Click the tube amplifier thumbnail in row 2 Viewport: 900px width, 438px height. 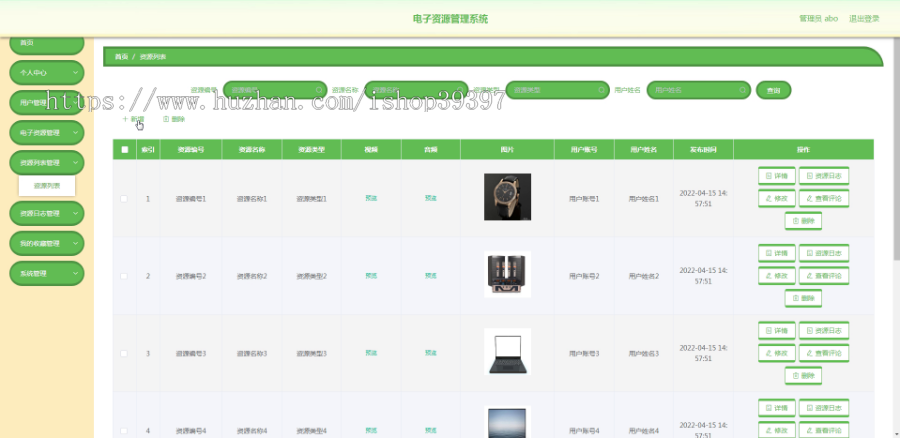[x=507, y=274]
